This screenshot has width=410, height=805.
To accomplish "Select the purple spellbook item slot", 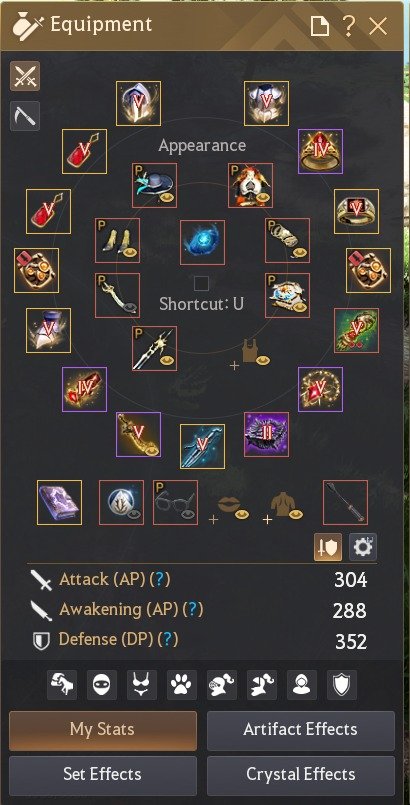I will point(60,502).
